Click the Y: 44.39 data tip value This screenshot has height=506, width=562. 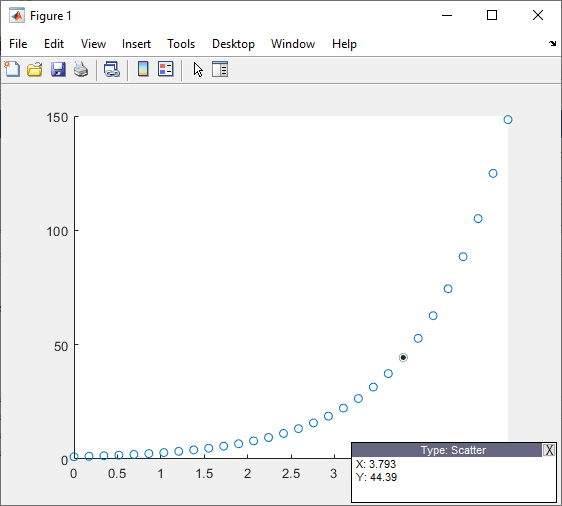[x=376, y=477]
